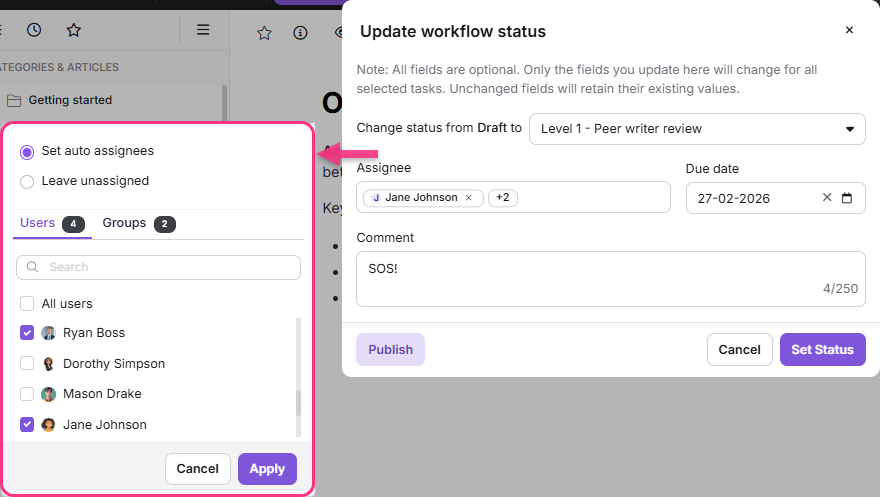The height and width of the screenshot is (497, 880).
Task: Check Dorothy Simpson checkbox
Action: click(x=27, y=363)
